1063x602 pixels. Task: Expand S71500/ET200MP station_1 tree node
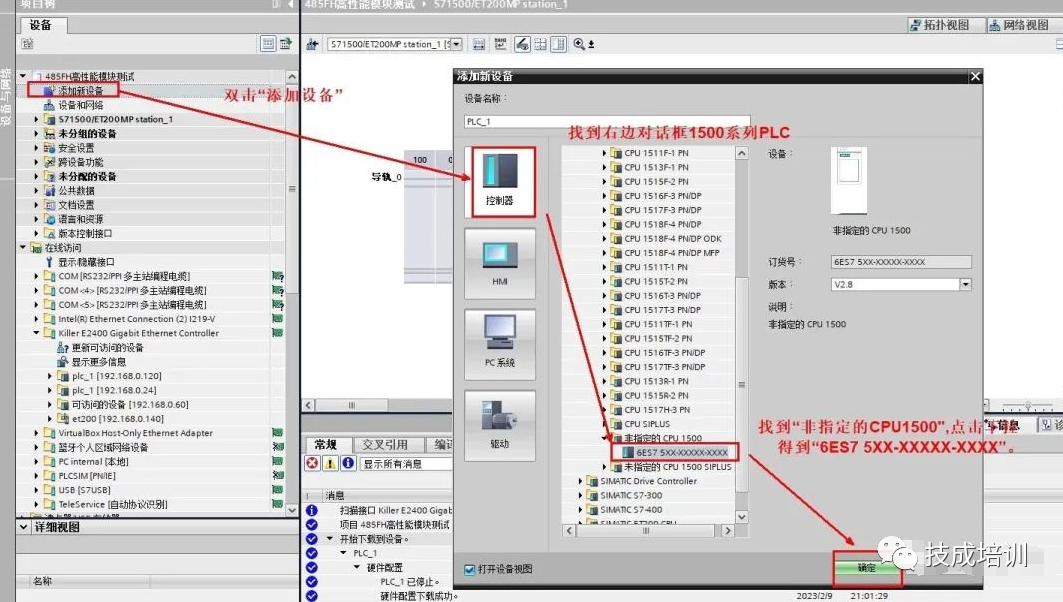click(x=36, y=119)
